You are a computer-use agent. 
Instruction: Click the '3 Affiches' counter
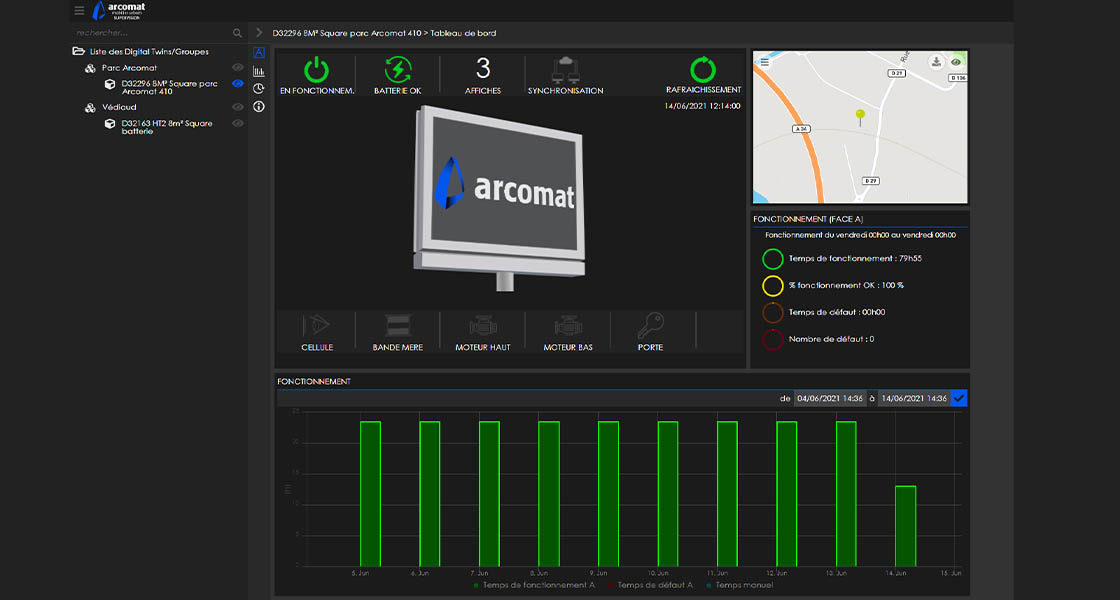[x=483, y=75]
